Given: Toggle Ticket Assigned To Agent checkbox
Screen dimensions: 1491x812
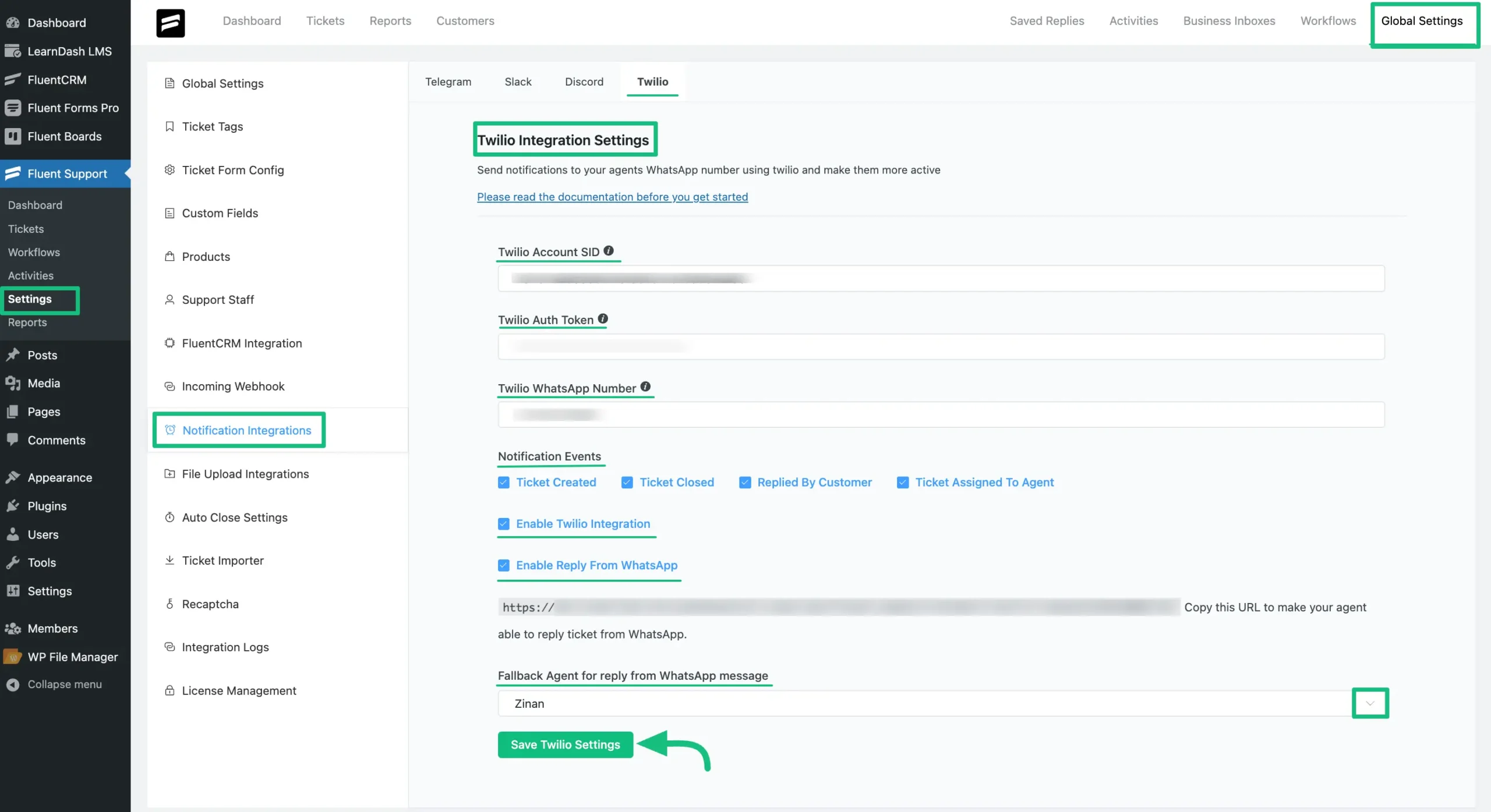Looking at the screenshot, I should coord(903,483).
